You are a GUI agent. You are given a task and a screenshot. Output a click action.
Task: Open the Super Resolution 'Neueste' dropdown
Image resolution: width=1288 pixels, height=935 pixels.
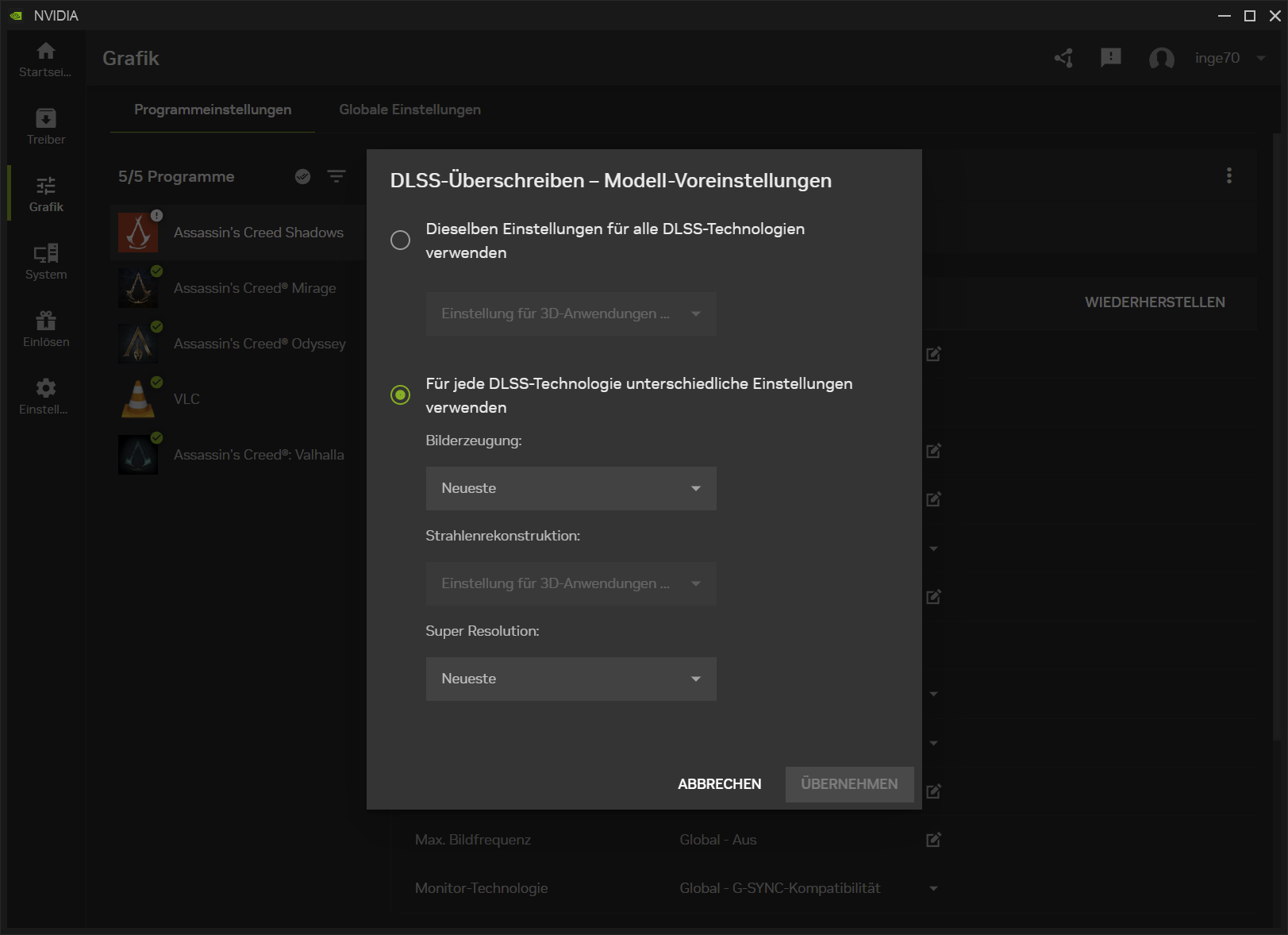pos(571,679)
